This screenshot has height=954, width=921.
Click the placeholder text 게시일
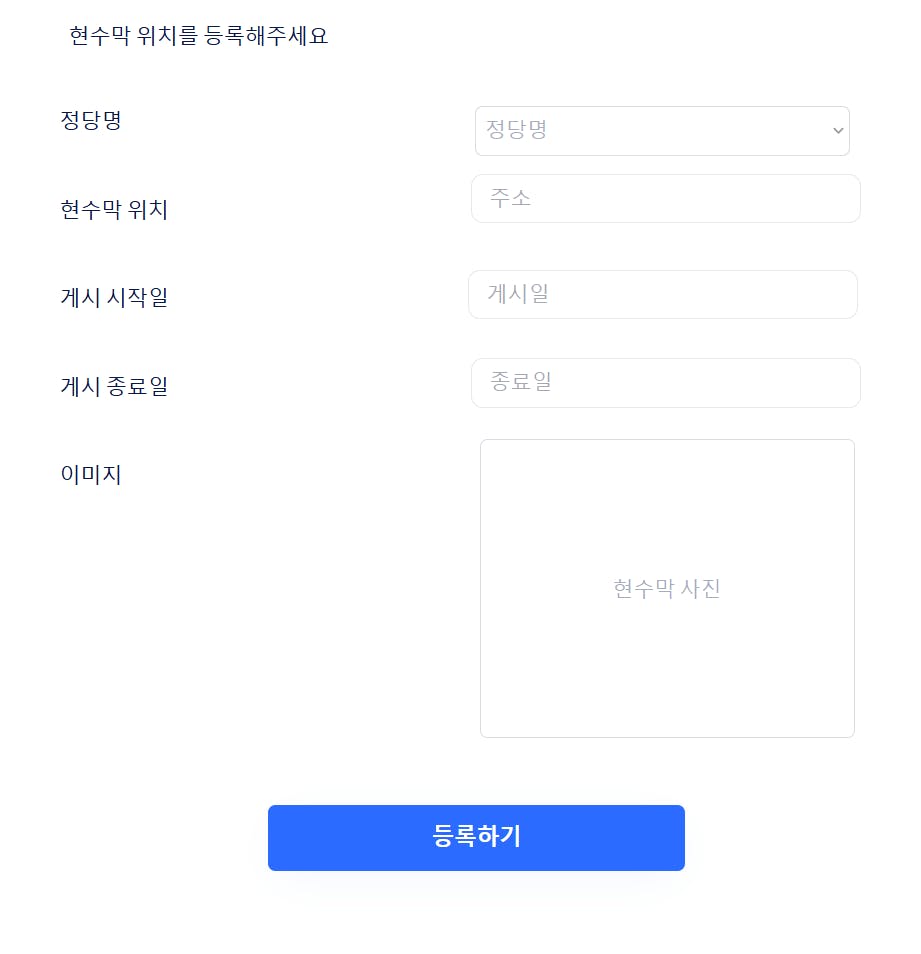click(519, 294)
